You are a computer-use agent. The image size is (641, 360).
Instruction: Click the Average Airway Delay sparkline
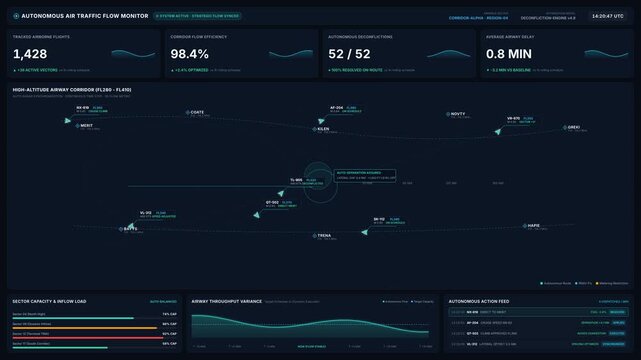pos(606,54)
